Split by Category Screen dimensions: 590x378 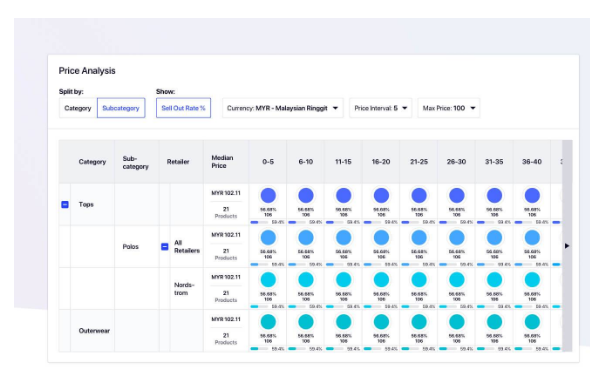click(x=78, y=108)
